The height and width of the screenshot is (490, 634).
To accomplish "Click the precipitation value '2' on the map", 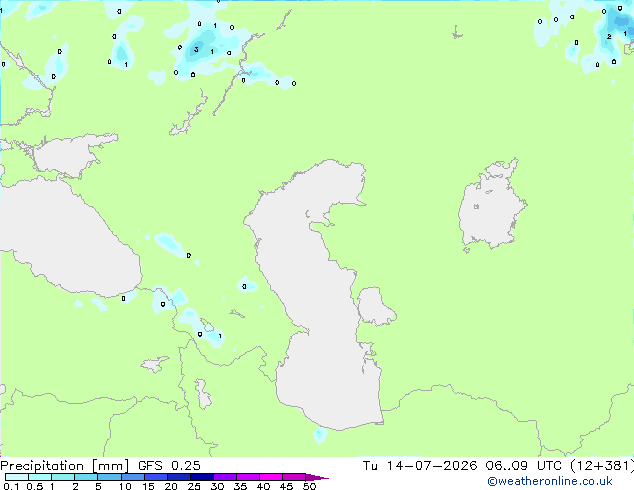I will click(609, 37).
